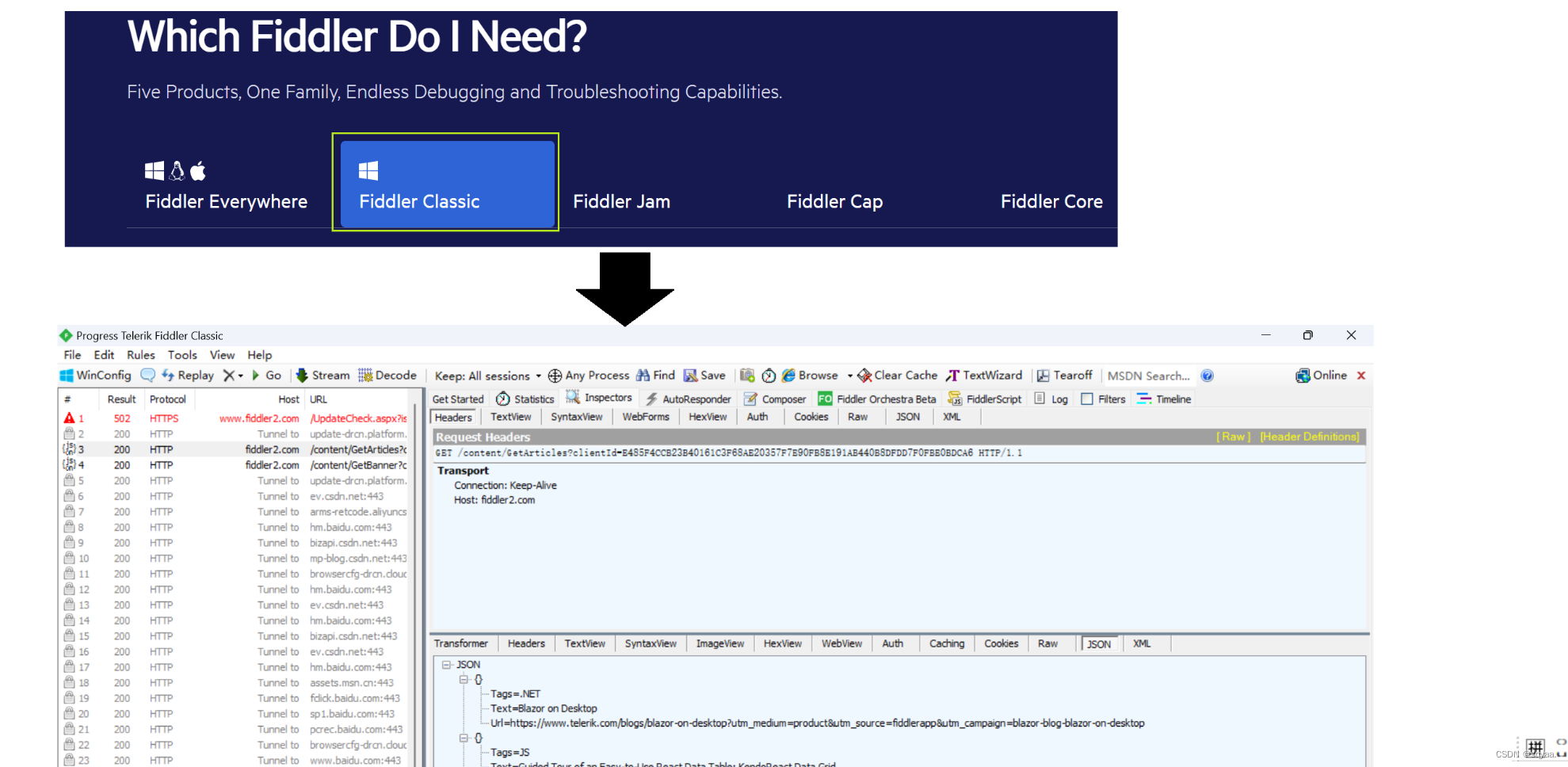Viewport: 1568px width, 767px height.
Task: Open Fiddler Orchestra Beta tab
Action: click(877, 399)
